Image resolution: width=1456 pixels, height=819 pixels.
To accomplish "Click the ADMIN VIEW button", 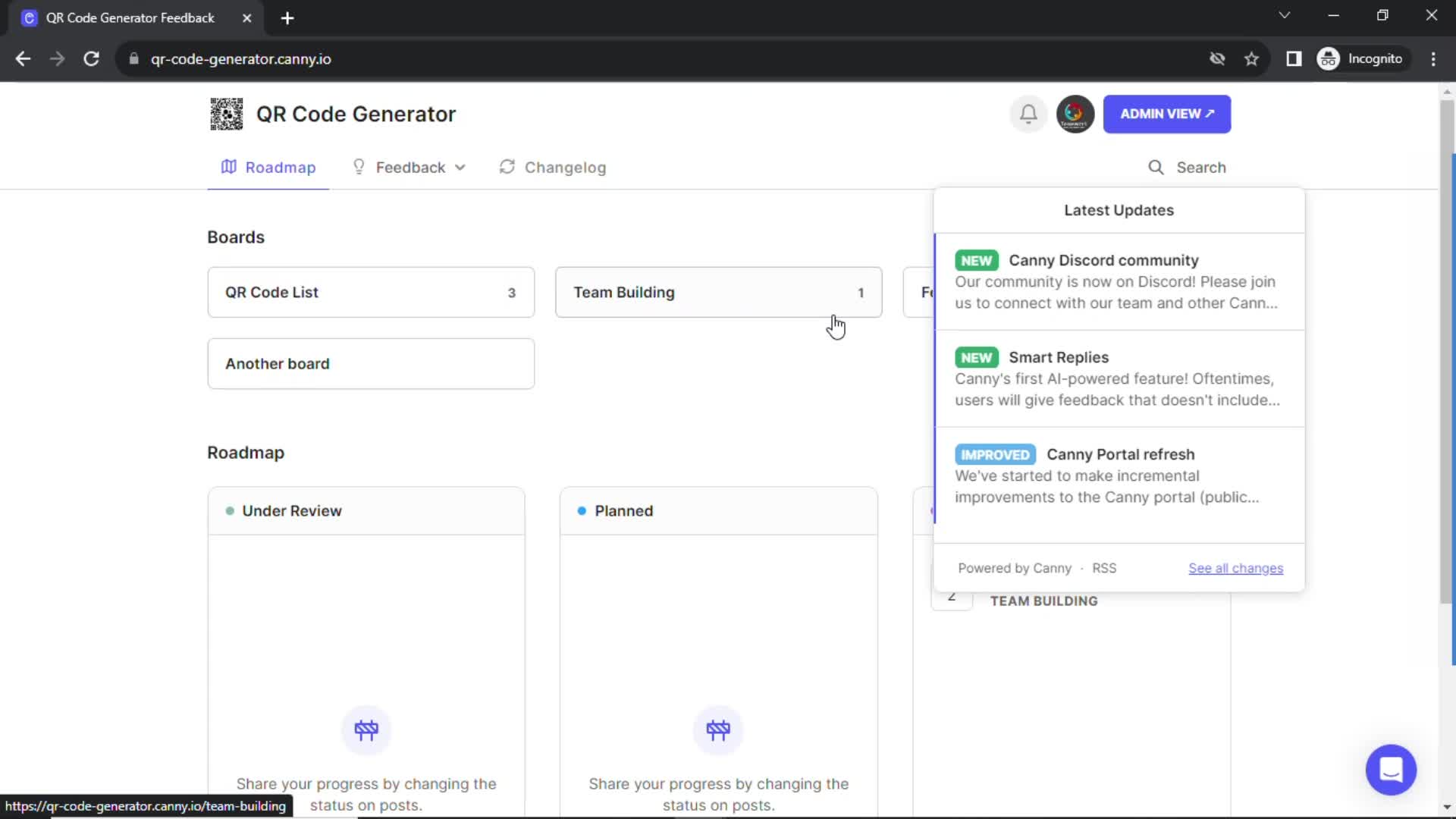I will (x=1167, y=113).
